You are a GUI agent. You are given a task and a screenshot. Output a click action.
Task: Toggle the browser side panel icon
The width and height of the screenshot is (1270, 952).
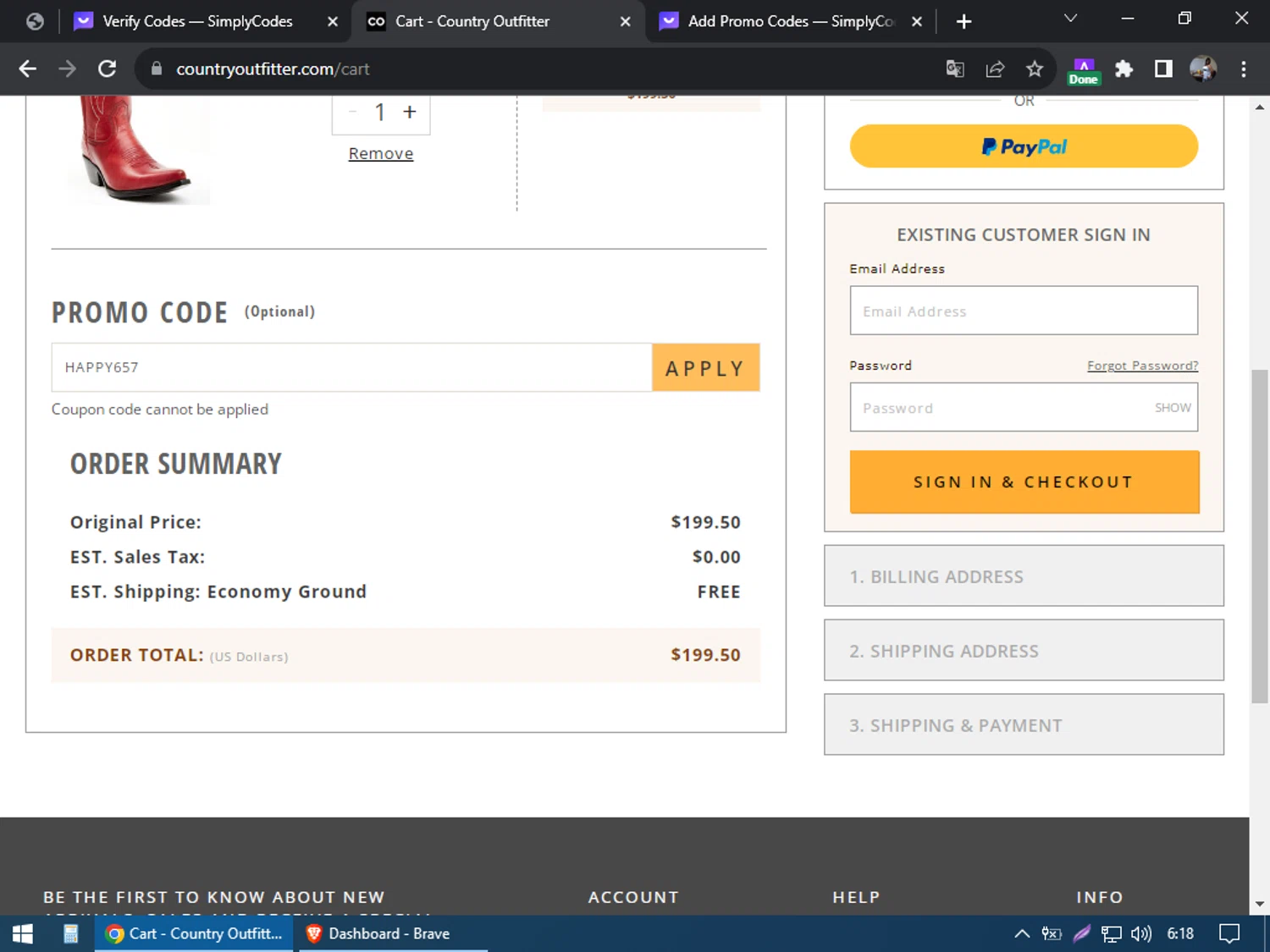coord(1163,69)
